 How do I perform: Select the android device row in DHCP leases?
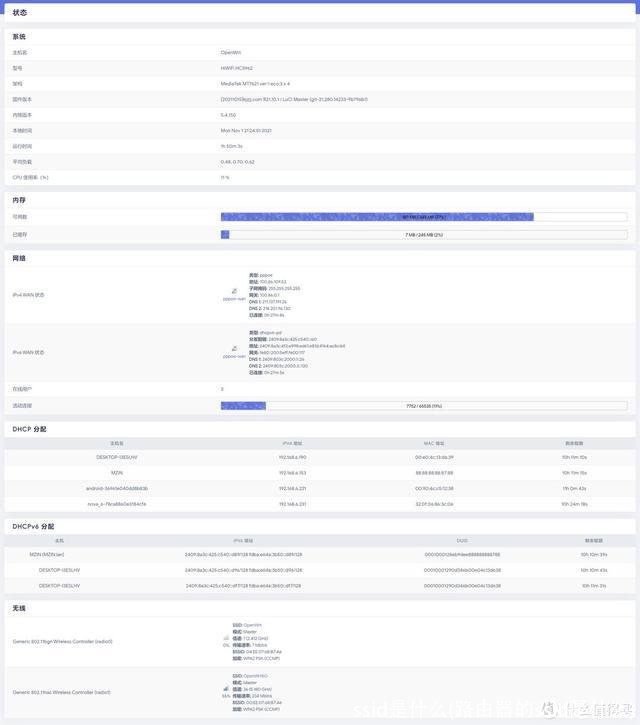coord(116,488)
